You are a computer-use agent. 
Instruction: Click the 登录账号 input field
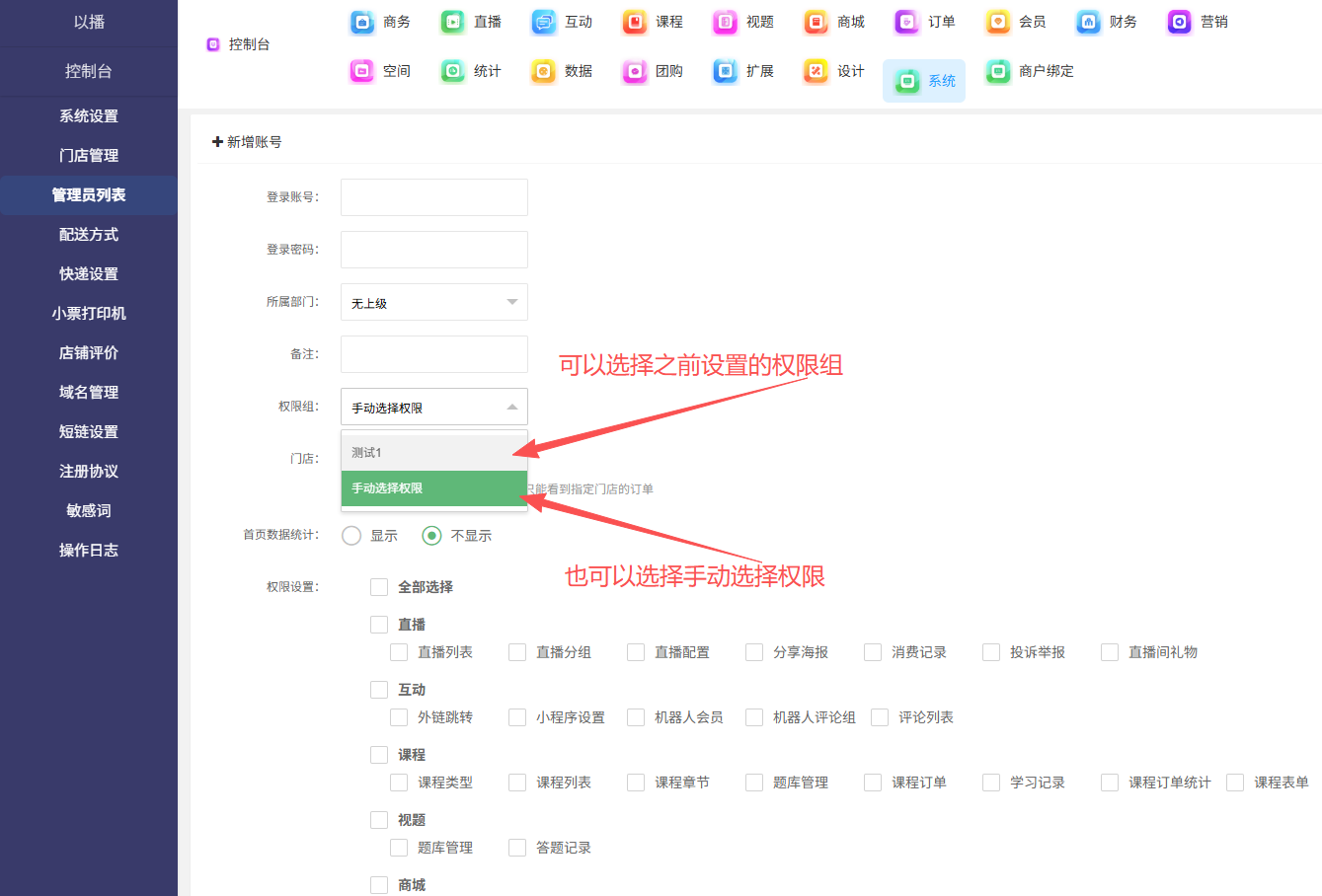coord(433,197)
